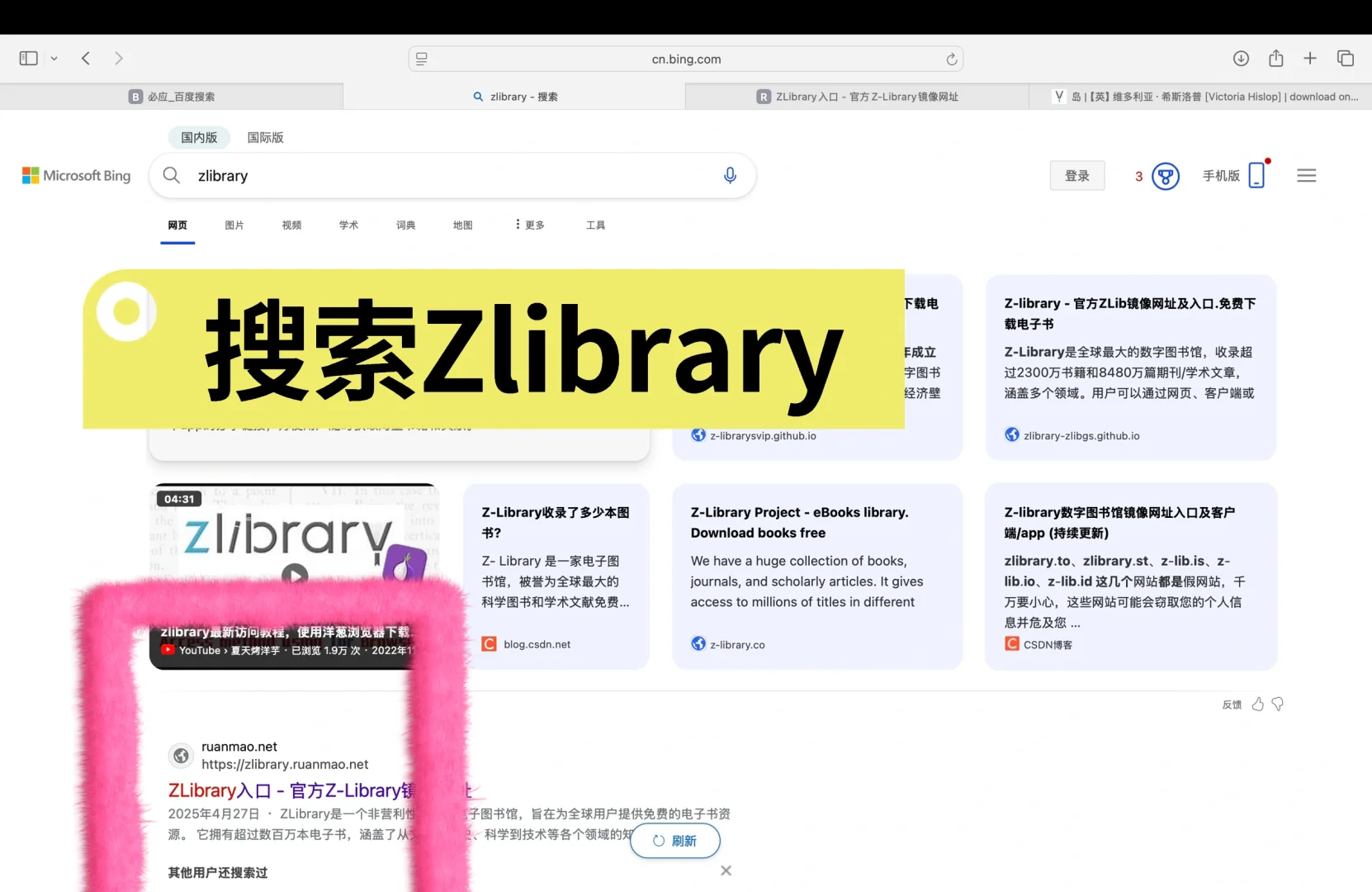Expand the 更多 menu
The height and width of the screenshot is (892, 1372).
(x=530, y=225)
